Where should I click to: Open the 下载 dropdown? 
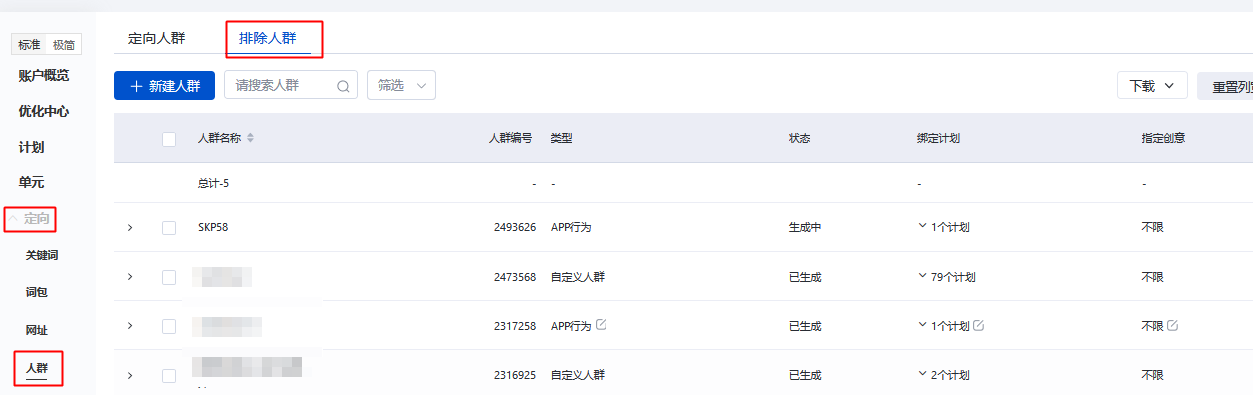1152,86
